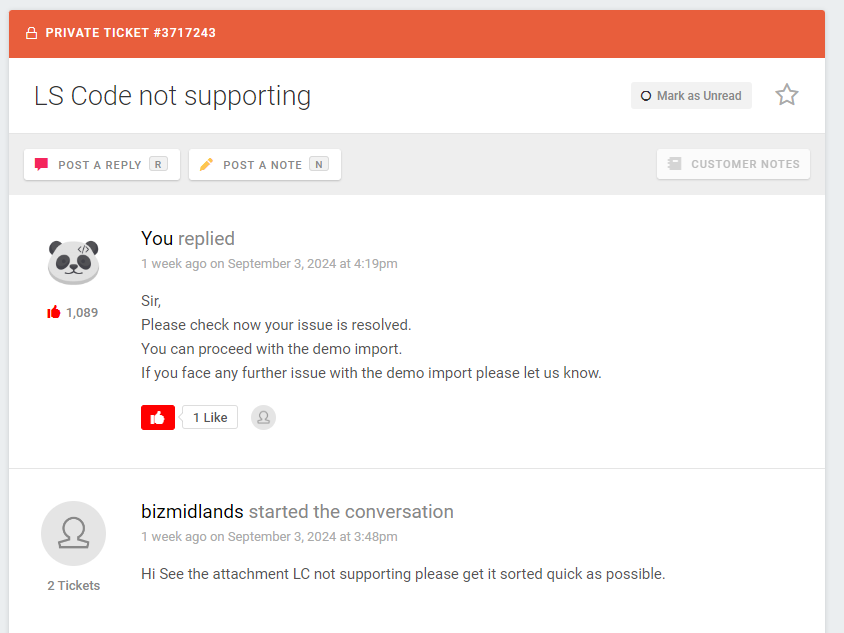Click the pink speech bubble reply icon
Image resolution: width=844 pixels, height=633 pixels.
tap(41, 164)
